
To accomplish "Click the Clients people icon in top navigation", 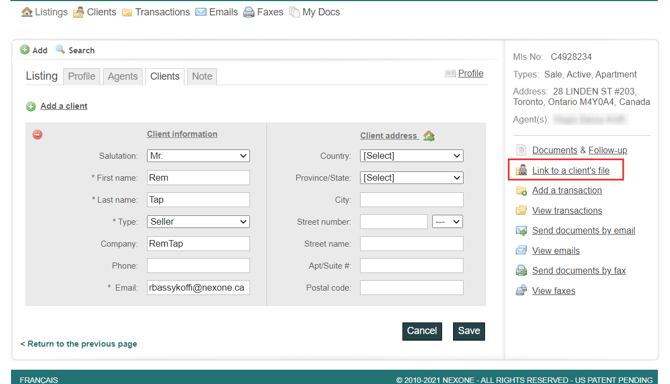I will pos(78,12).
